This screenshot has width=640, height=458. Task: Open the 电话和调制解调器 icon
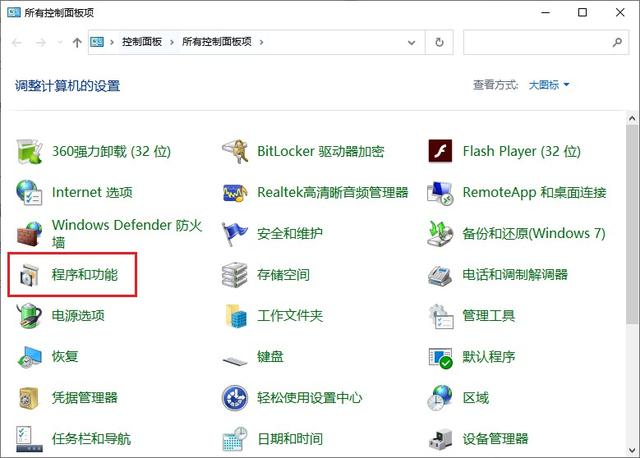point(440,275)
